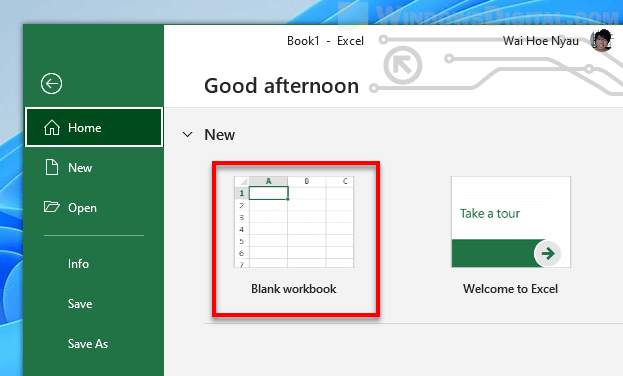The image size is (623, 376).
Task: Collapse the New section chevron
Action: click(x=188, y=135)
